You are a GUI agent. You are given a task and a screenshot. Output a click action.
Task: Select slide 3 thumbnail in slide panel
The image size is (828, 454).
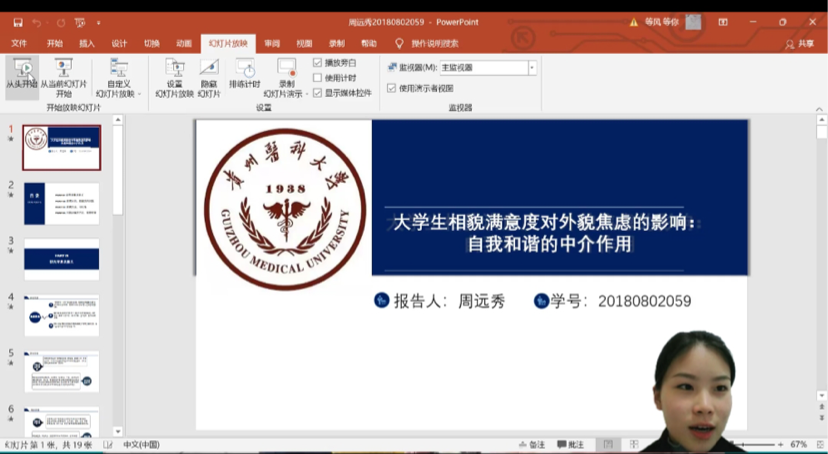tap(61, 258)
